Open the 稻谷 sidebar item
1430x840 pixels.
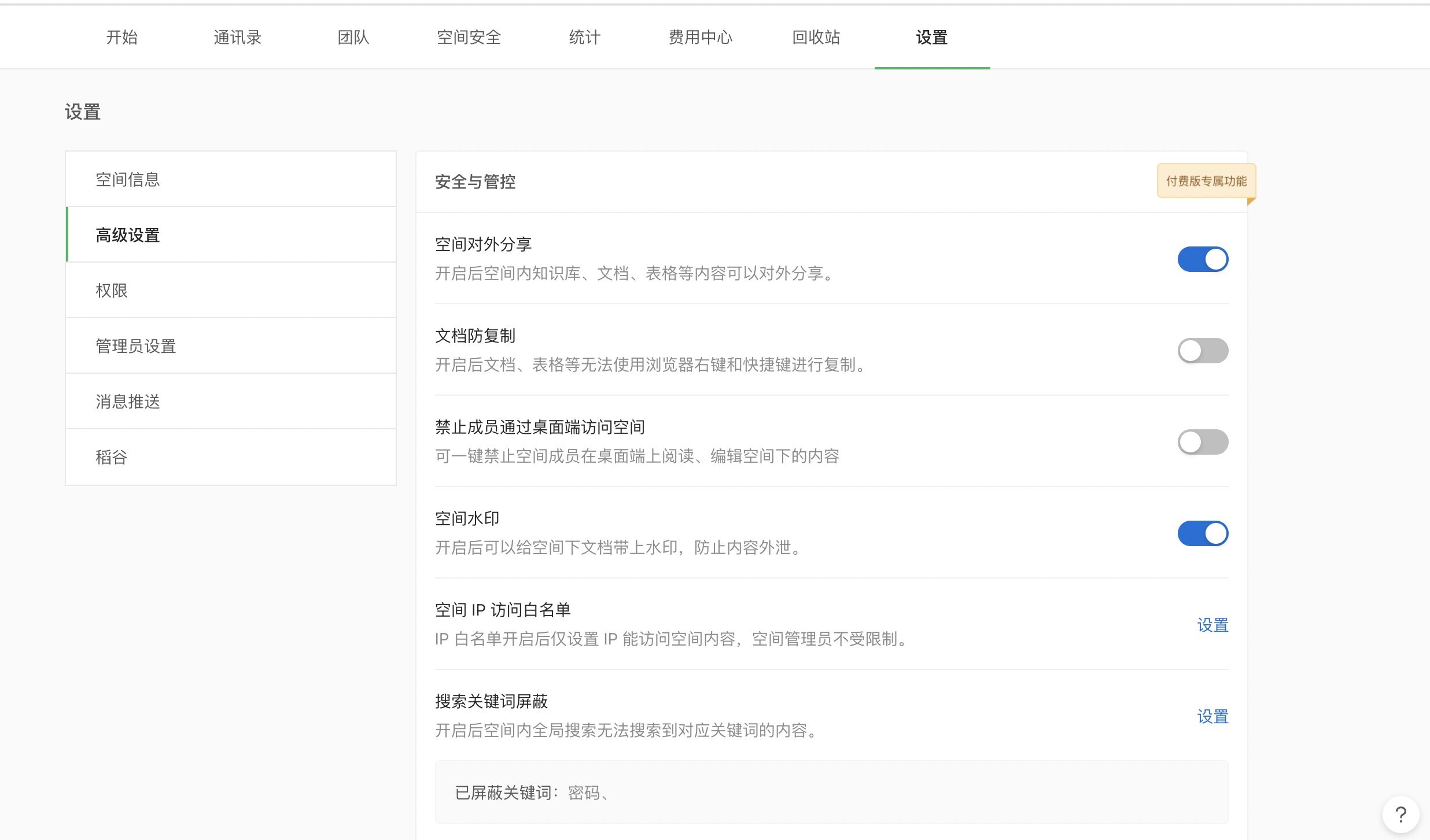(x=231, y=457)
